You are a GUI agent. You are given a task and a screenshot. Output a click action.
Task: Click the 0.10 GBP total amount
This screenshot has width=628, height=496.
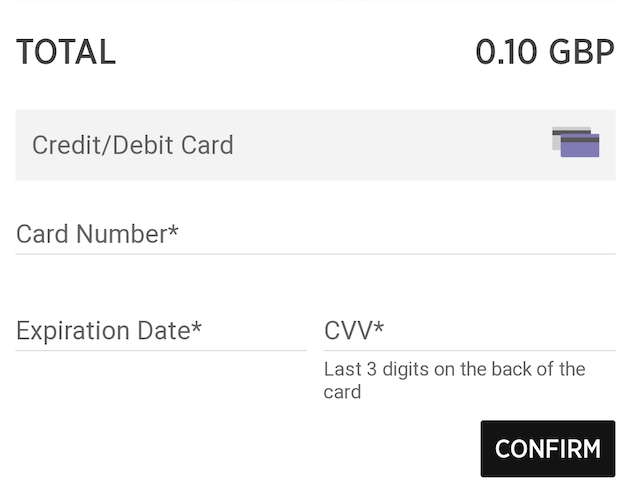(x=545, y=52)
